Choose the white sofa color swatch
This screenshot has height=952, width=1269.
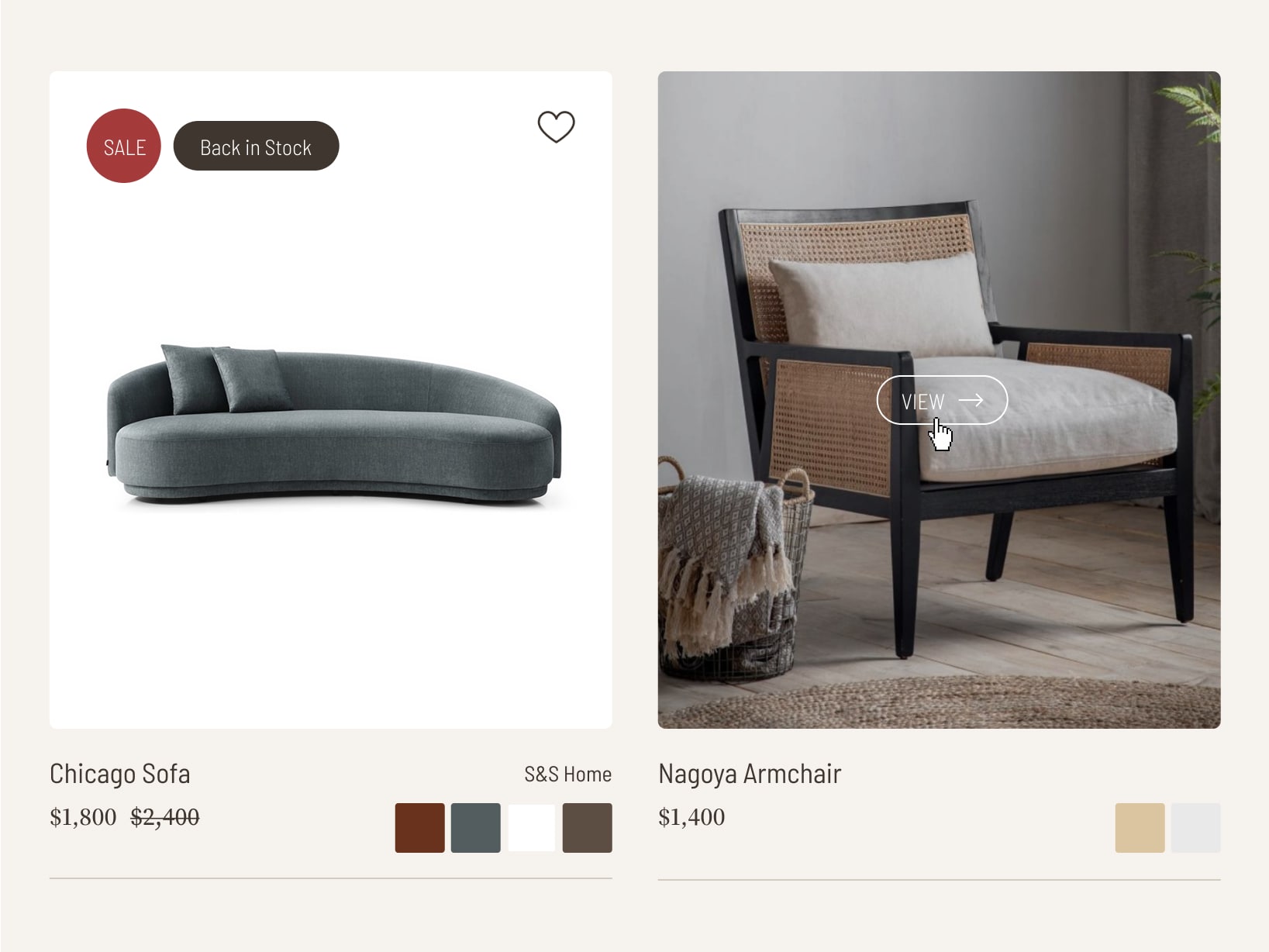(x=532, y=828)
